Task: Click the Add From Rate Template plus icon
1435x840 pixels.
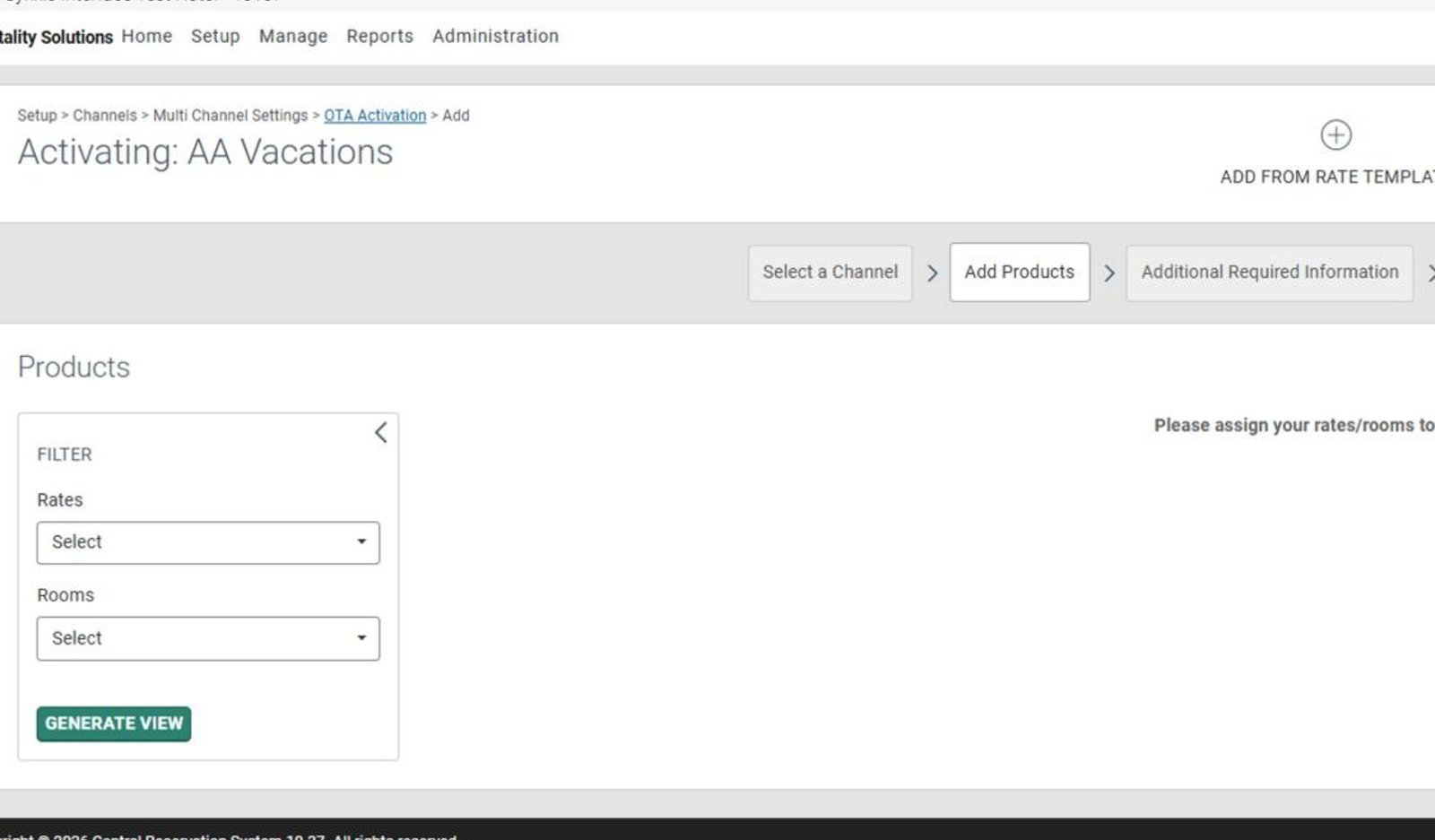Action: 1335,135
